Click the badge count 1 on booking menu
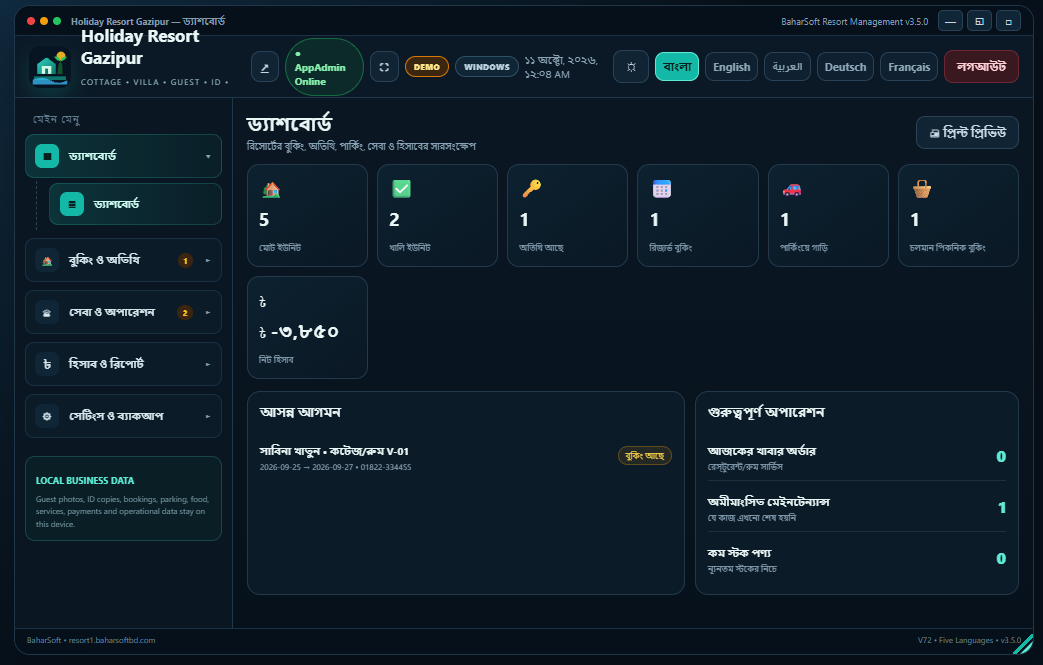 pos(185,261)
